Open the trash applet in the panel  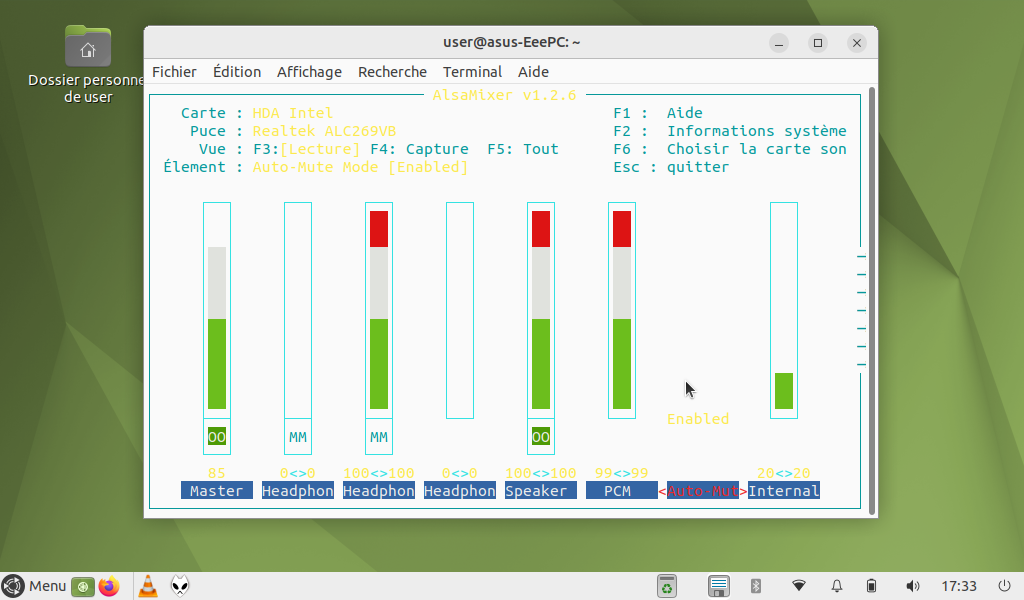point(666,586)
